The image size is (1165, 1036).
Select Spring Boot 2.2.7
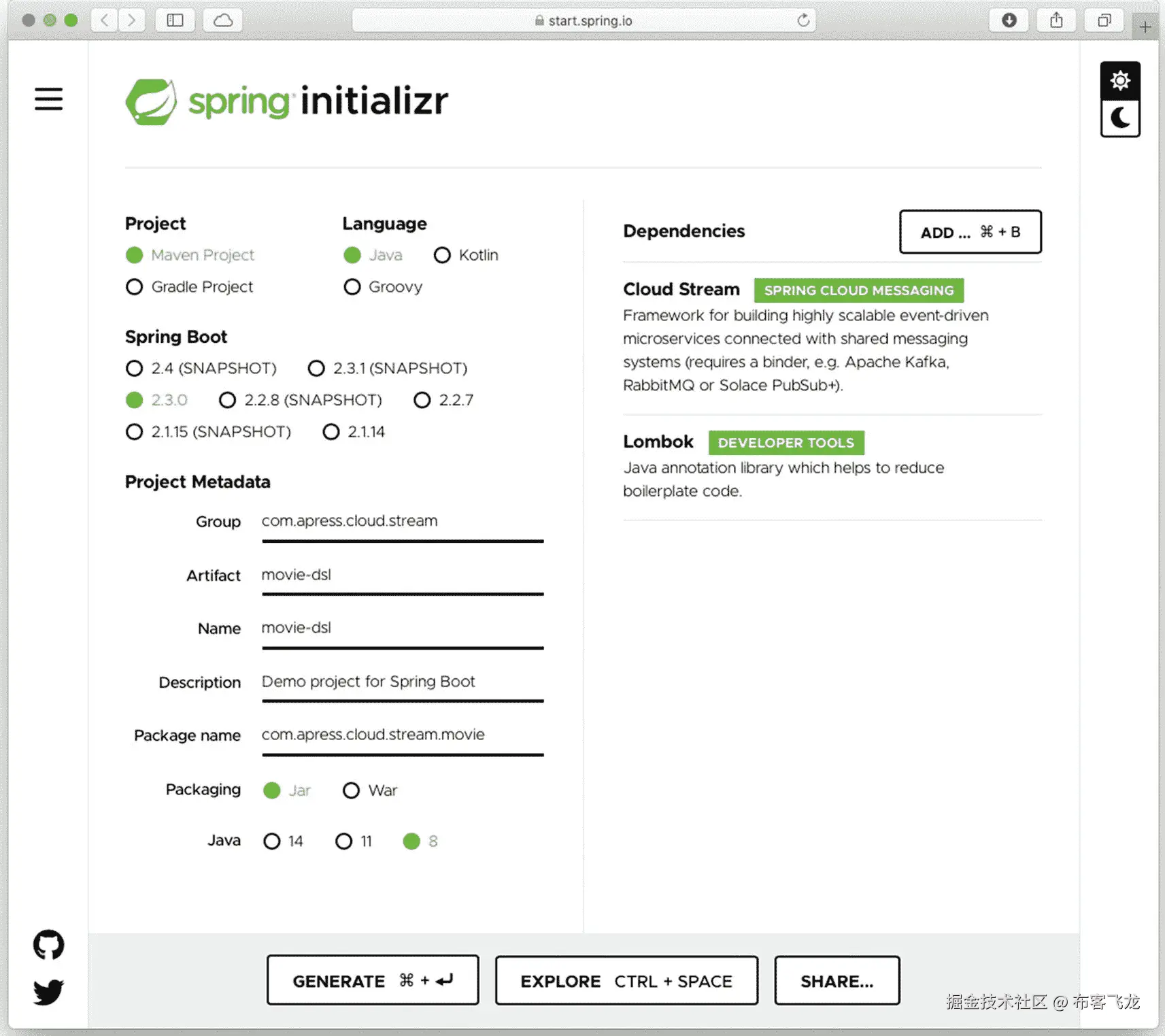443,400
